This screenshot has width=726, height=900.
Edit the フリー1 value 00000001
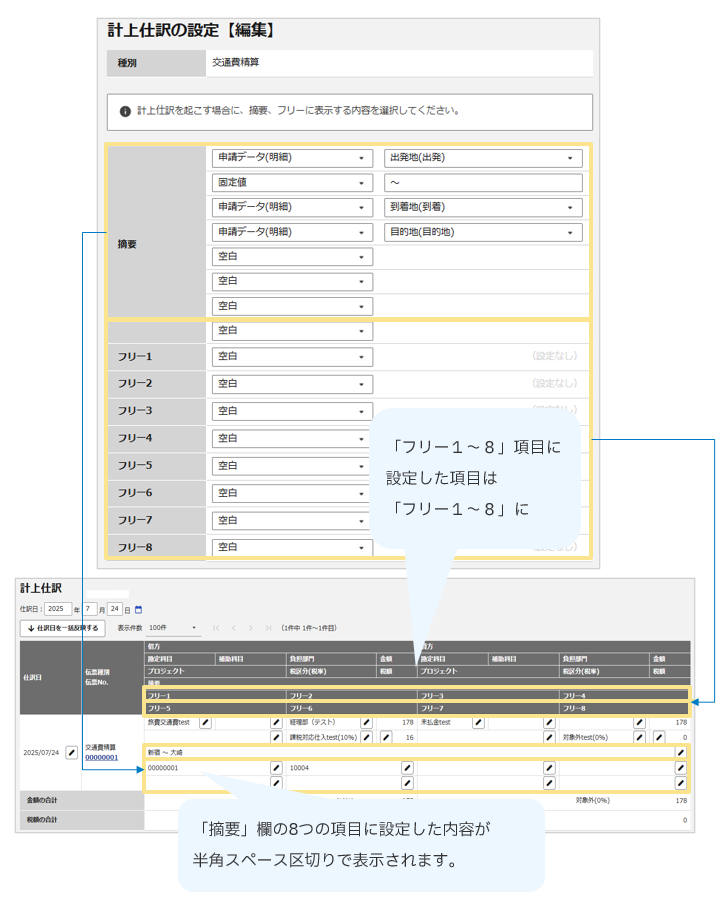point(276,767)
